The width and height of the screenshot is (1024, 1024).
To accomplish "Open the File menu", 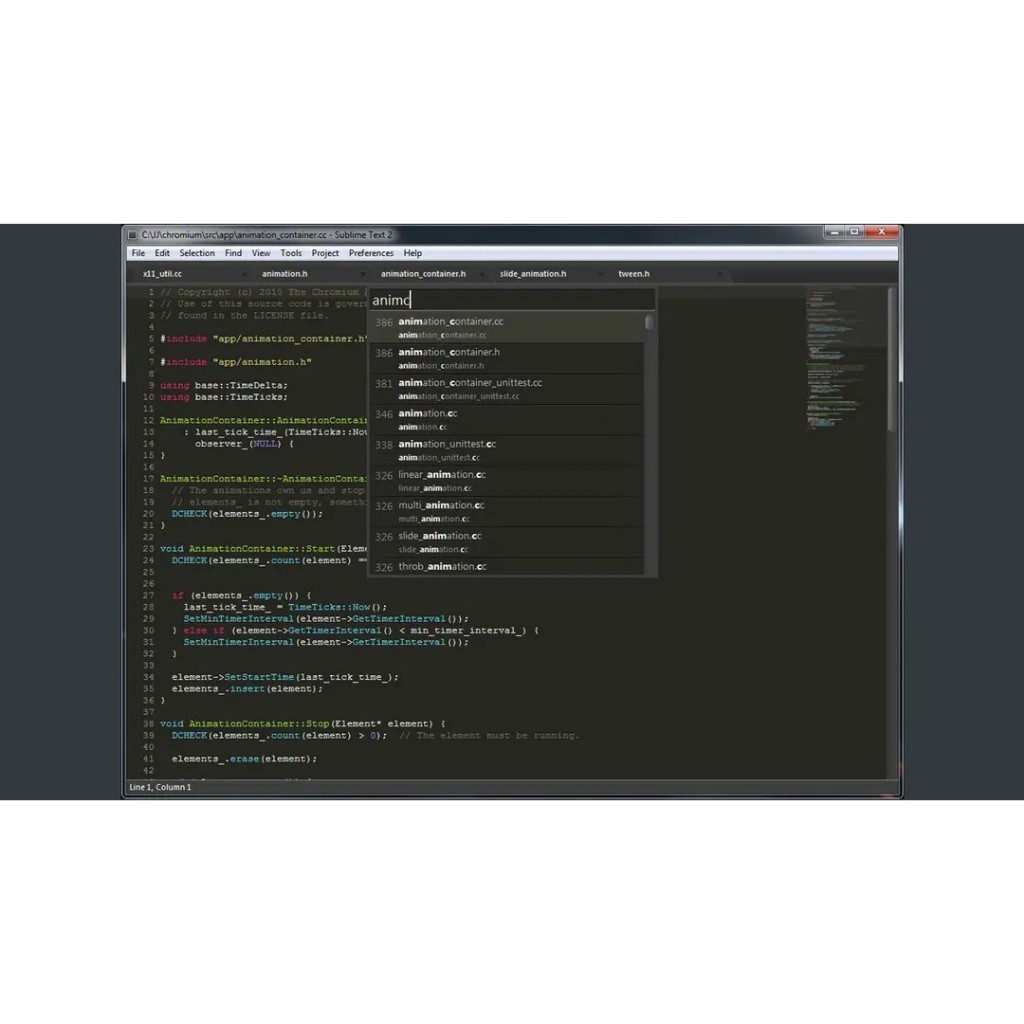I will pos(138,253).
